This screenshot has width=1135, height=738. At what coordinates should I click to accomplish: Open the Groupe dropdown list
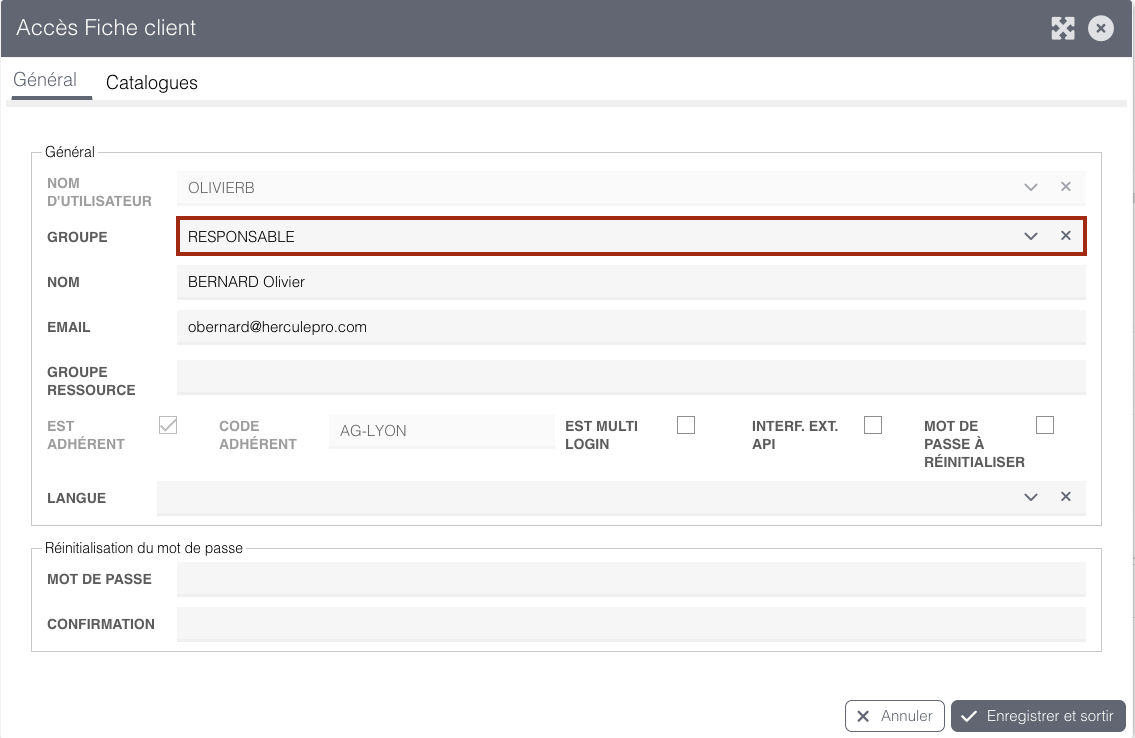[x=1031, y=237]
